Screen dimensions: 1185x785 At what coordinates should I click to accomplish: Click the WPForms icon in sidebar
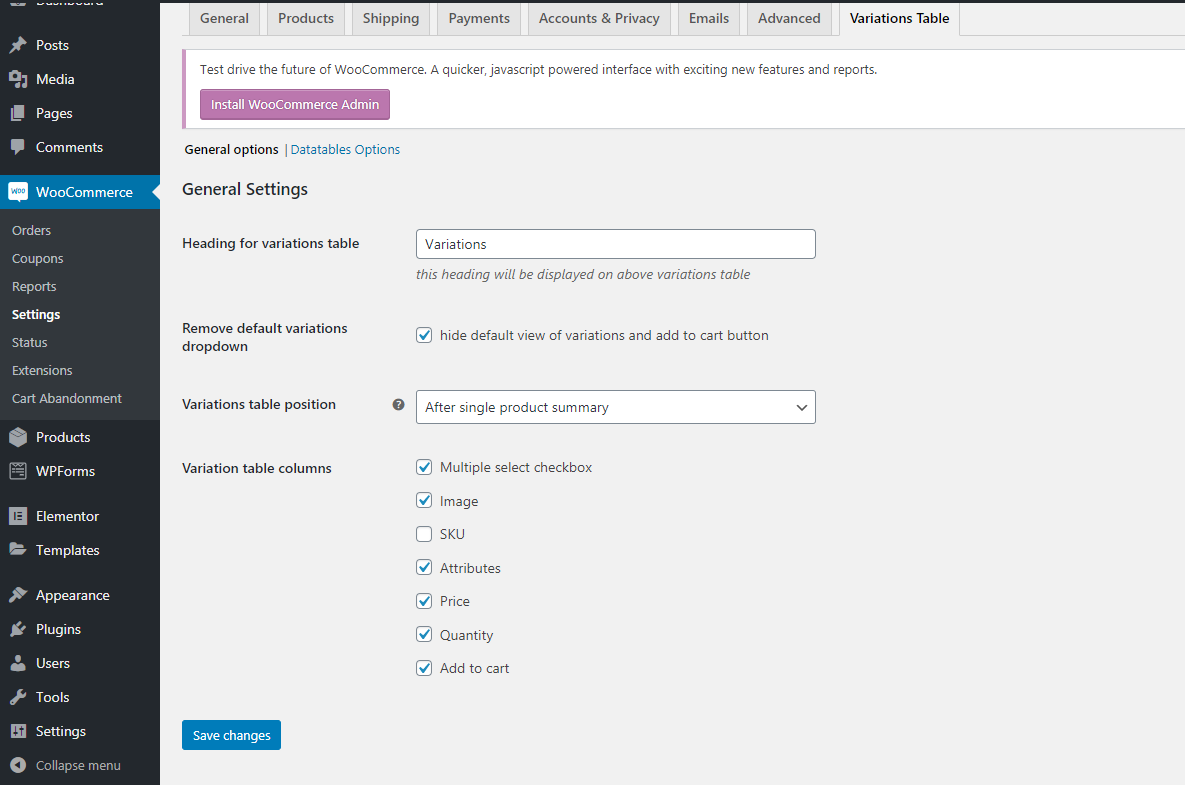[18, 471]
